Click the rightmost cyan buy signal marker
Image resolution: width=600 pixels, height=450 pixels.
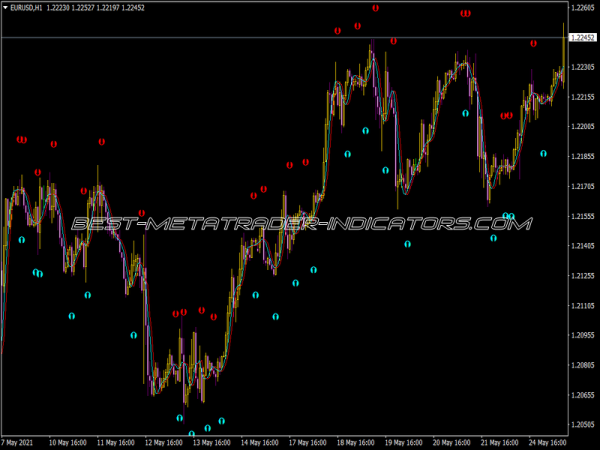point(544,154)
